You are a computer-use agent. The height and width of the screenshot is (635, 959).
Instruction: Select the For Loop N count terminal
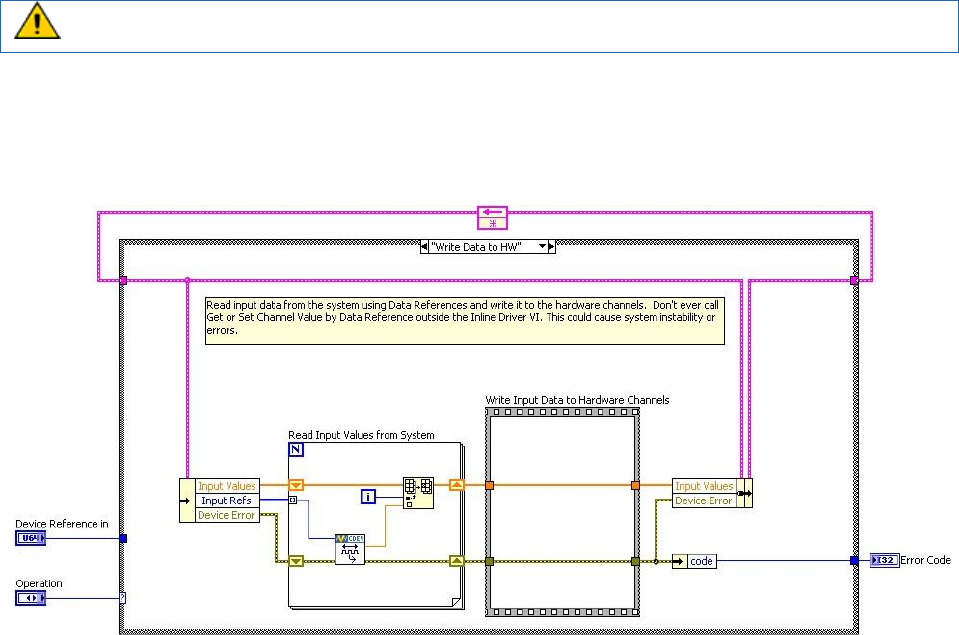[x=295, y=450]
